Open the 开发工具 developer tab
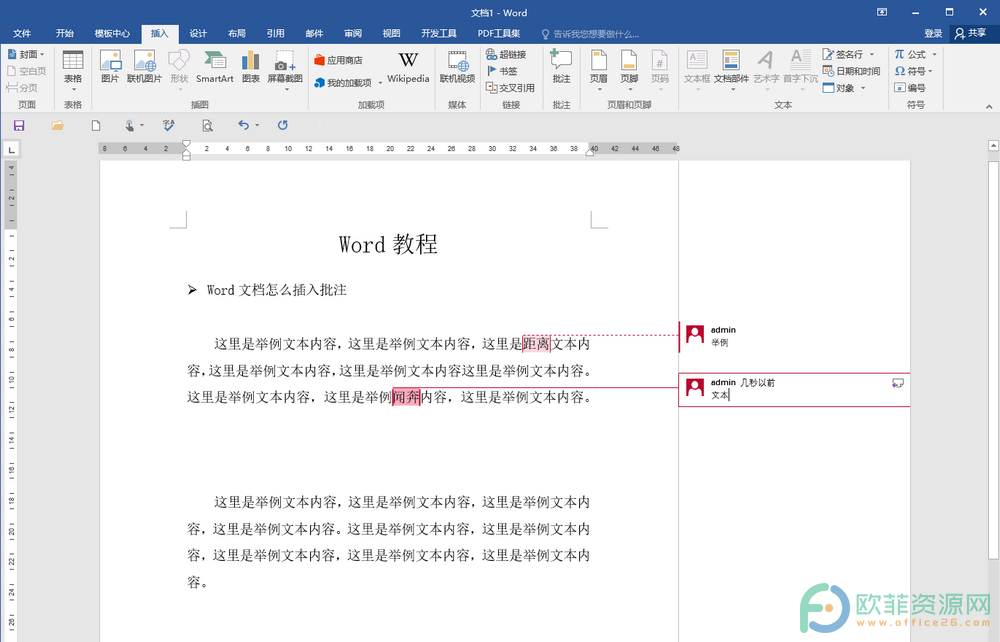The image size is (1000, 642). 439,33
